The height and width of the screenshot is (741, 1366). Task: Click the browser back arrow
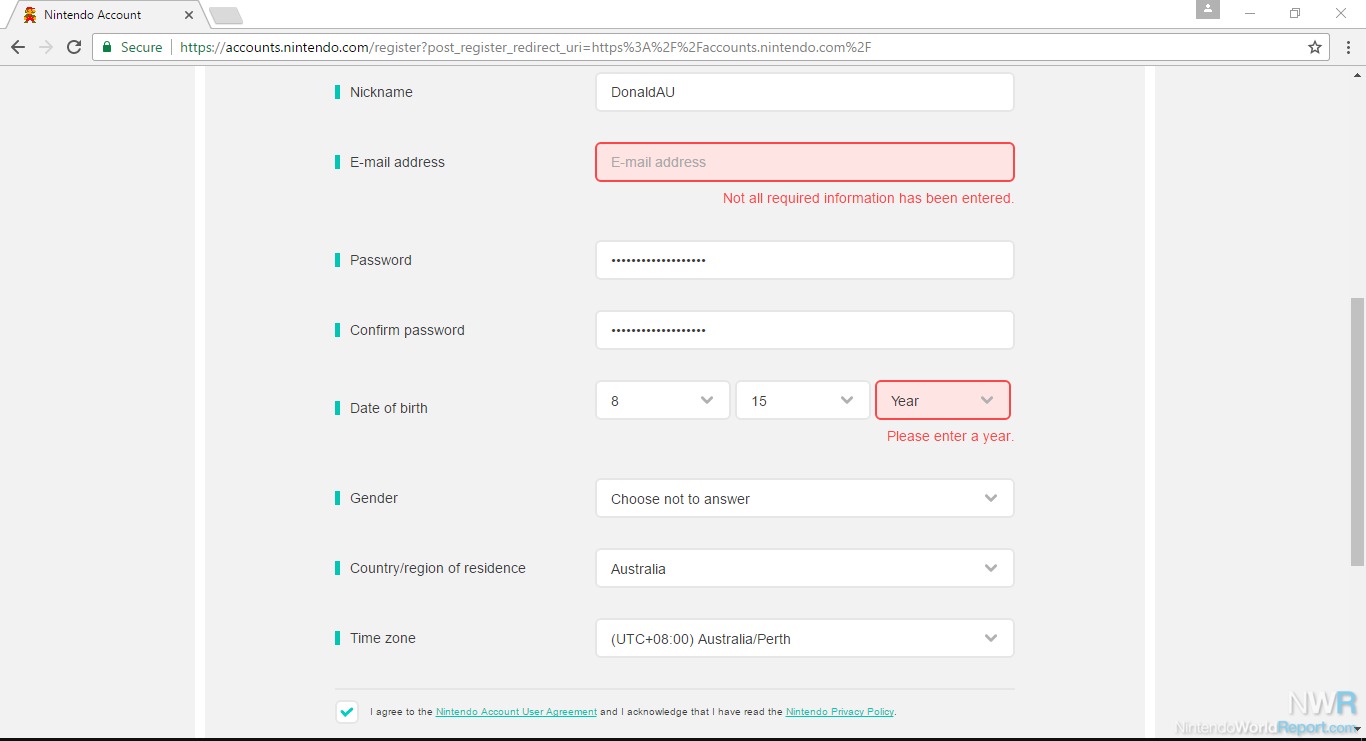click(18, 47)
